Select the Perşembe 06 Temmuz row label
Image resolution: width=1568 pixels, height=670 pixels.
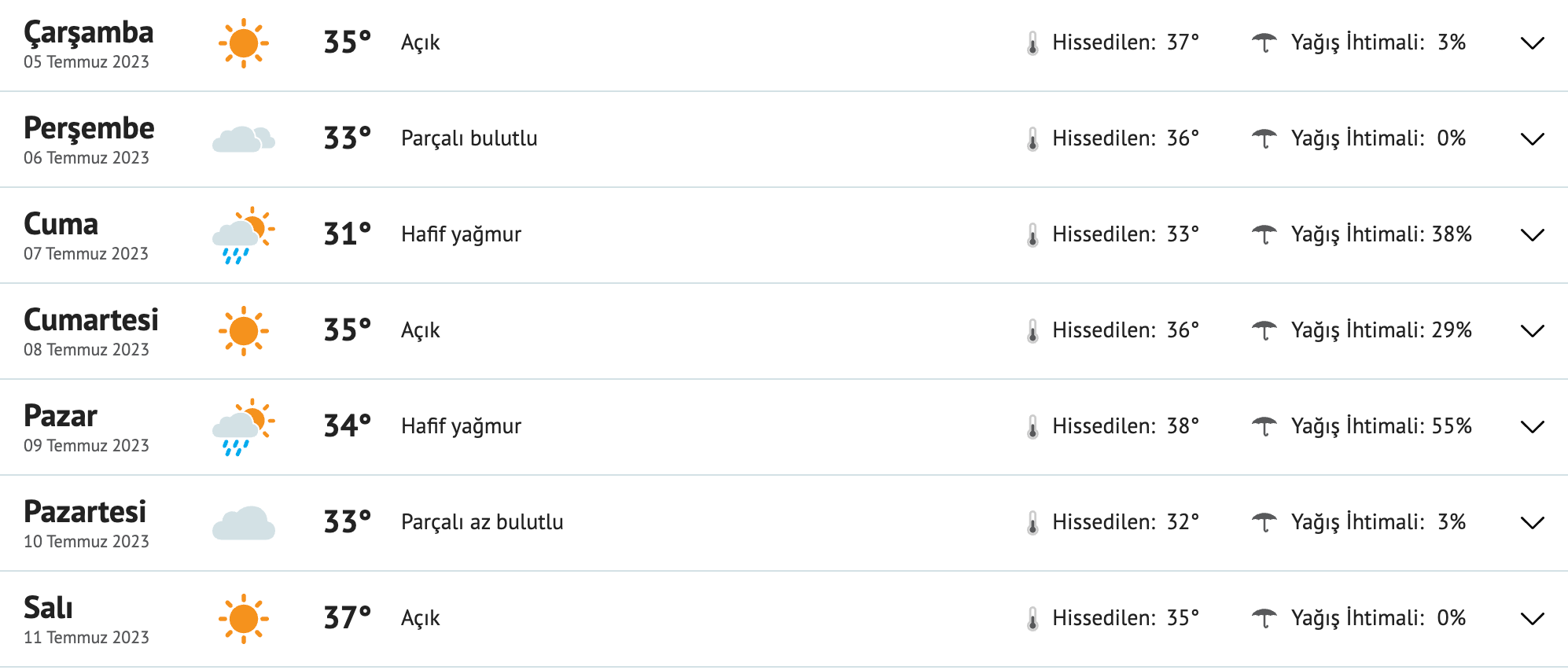tap(88, 138)
